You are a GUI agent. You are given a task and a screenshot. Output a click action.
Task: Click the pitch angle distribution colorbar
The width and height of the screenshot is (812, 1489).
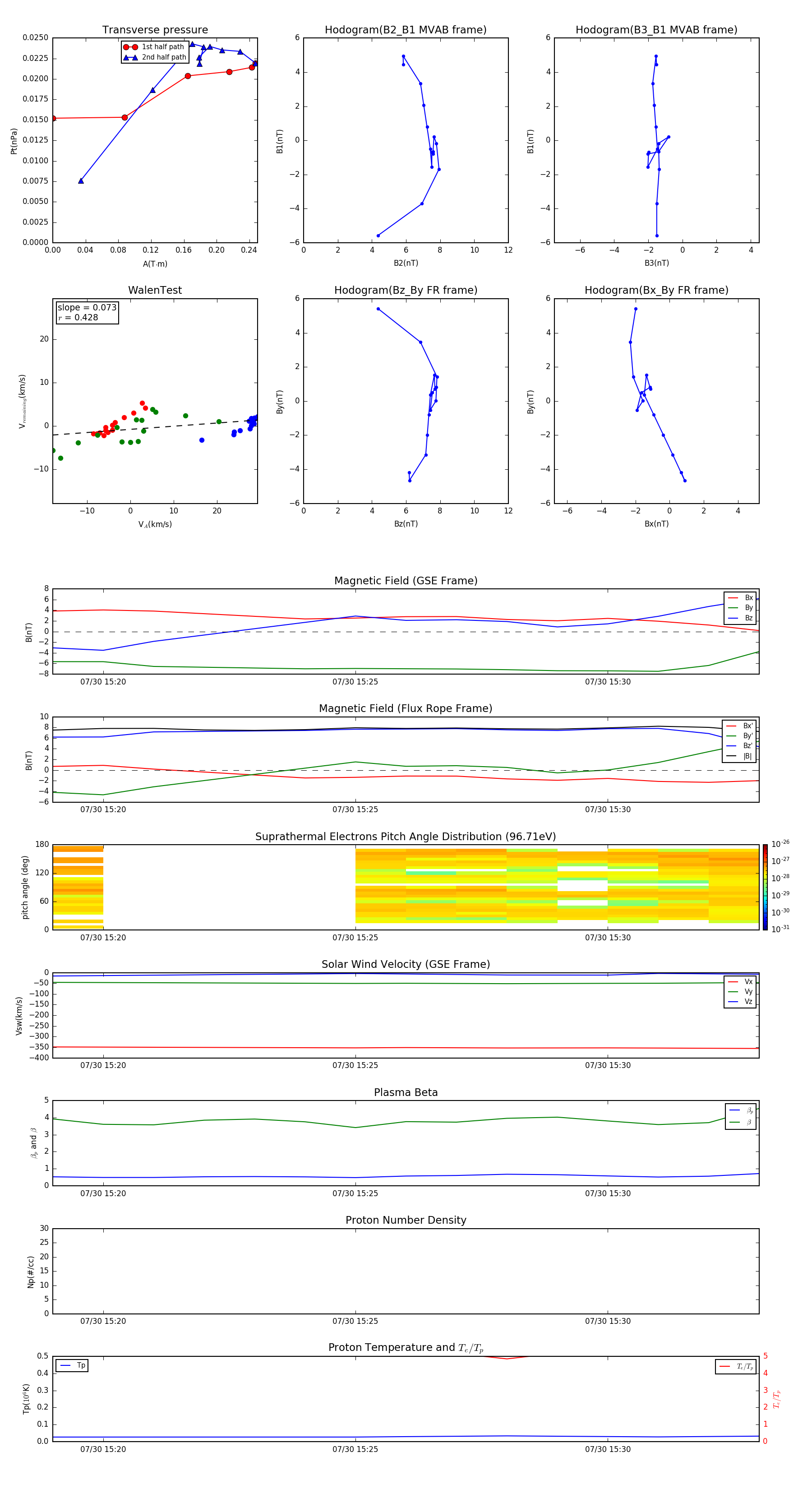tap(765, 887)
